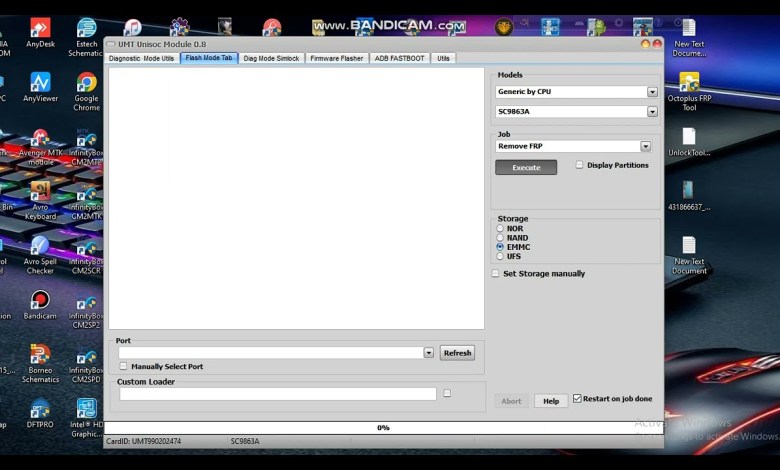The width and height of the screenshot is (780, 470).
Task: Open the Octoplus FRP Tool shortcut
Action: [x=689, y=83]
